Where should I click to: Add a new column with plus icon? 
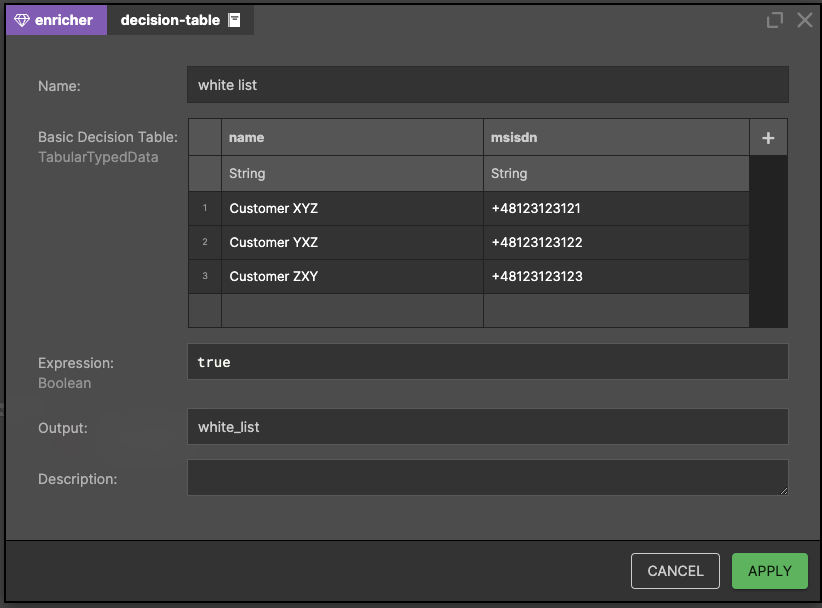click(x=768, y=138)
